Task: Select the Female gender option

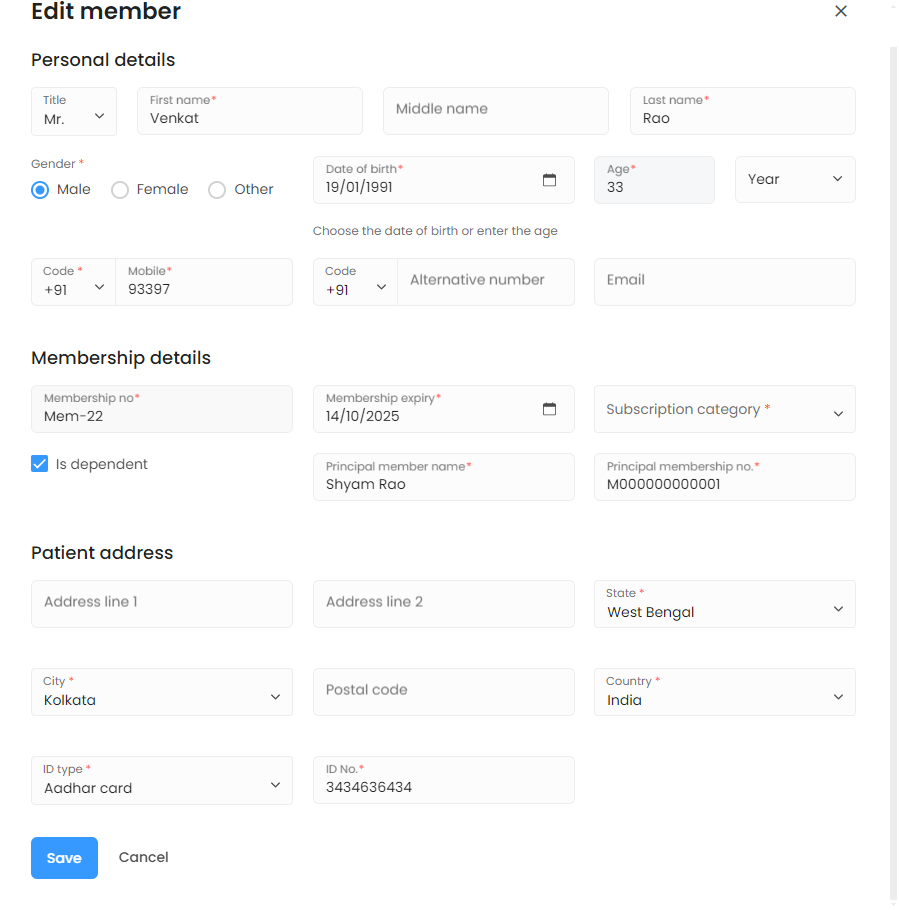Action: 120,190
